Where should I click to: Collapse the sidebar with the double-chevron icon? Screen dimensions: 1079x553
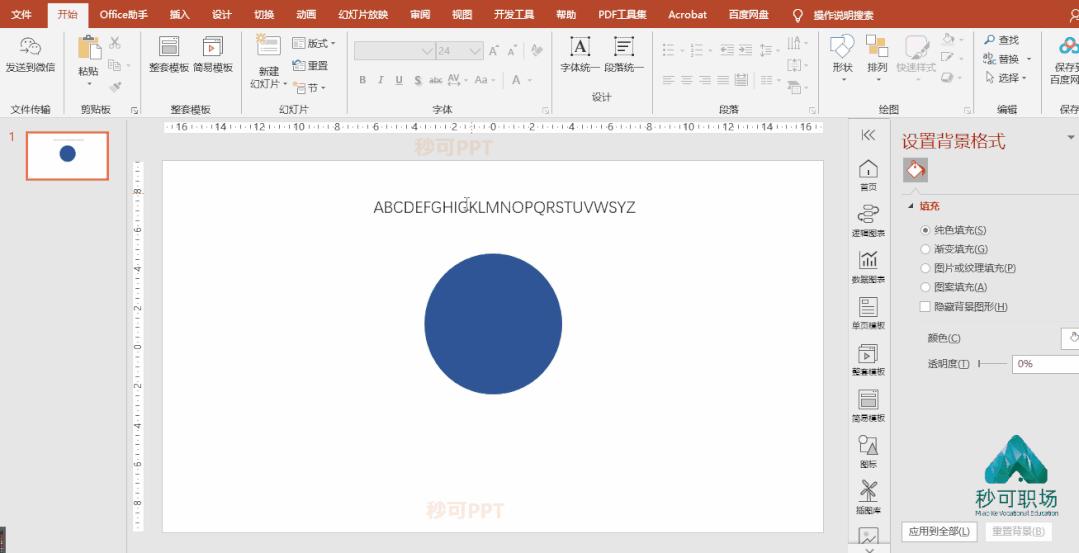(868, 135)
